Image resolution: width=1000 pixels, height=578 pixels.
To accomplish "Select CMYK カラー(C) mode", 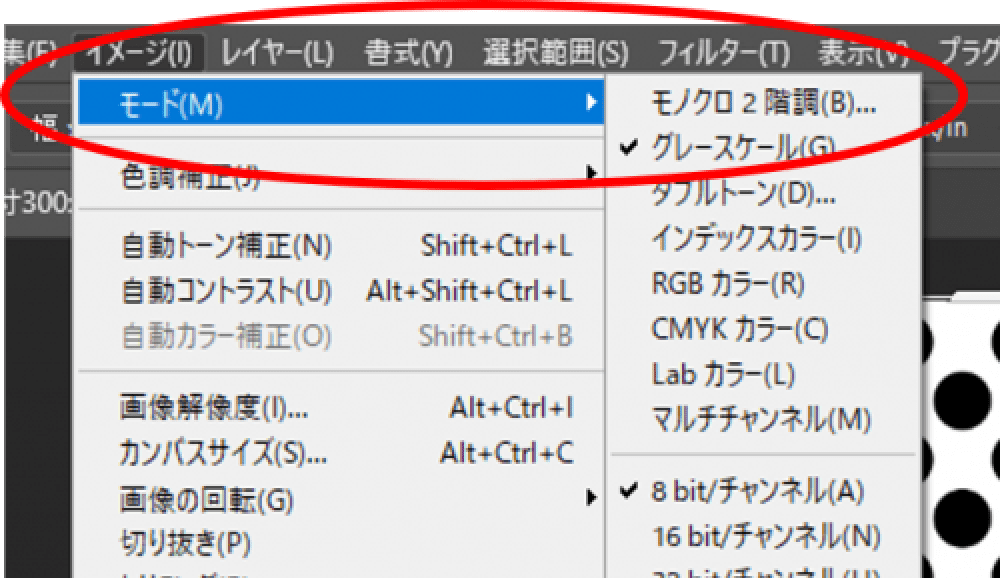I will point(763,329).
